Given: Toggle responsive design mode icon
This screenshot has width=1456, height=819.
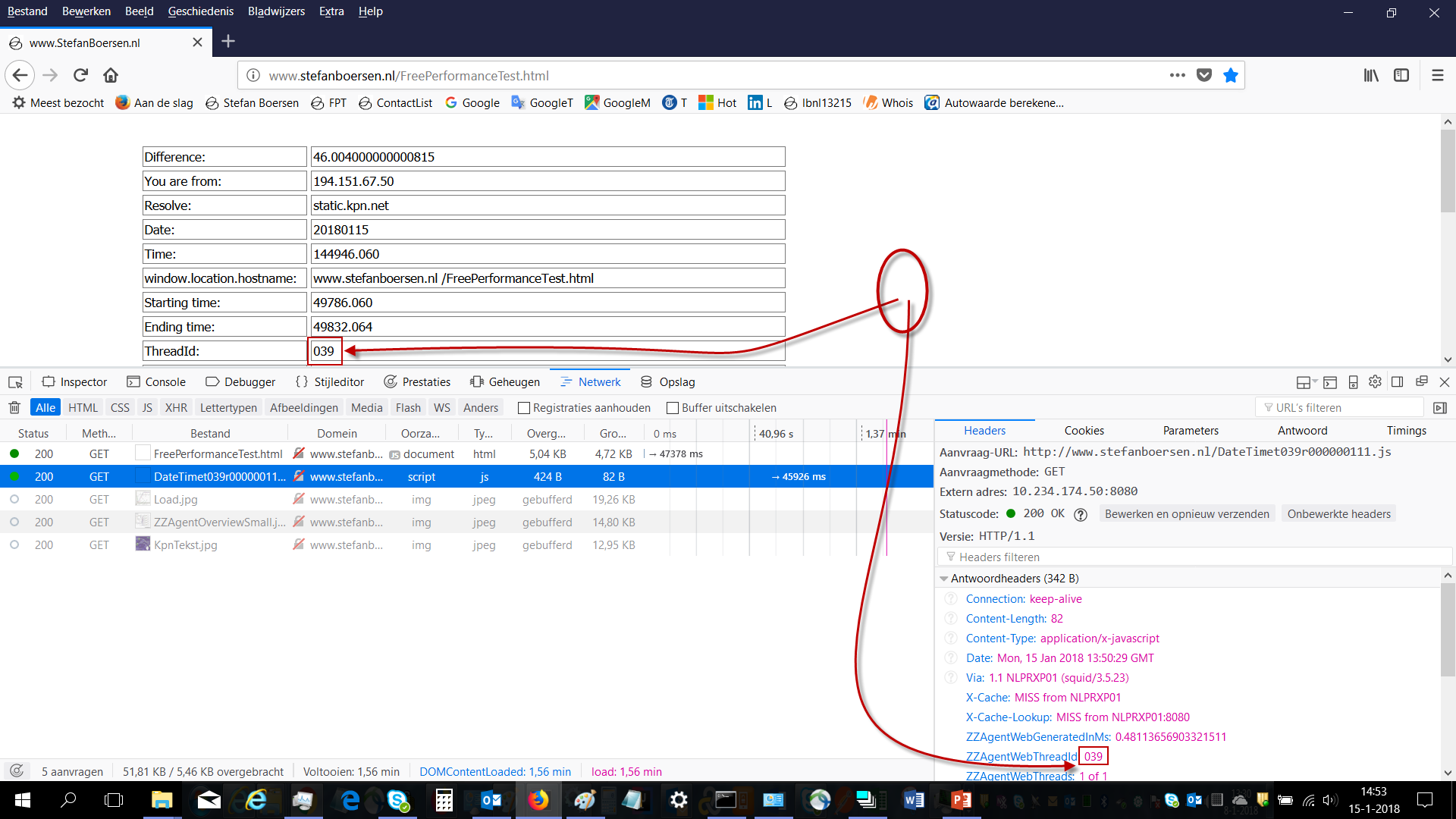Looking at the screenshot, I should point(1353,382).
